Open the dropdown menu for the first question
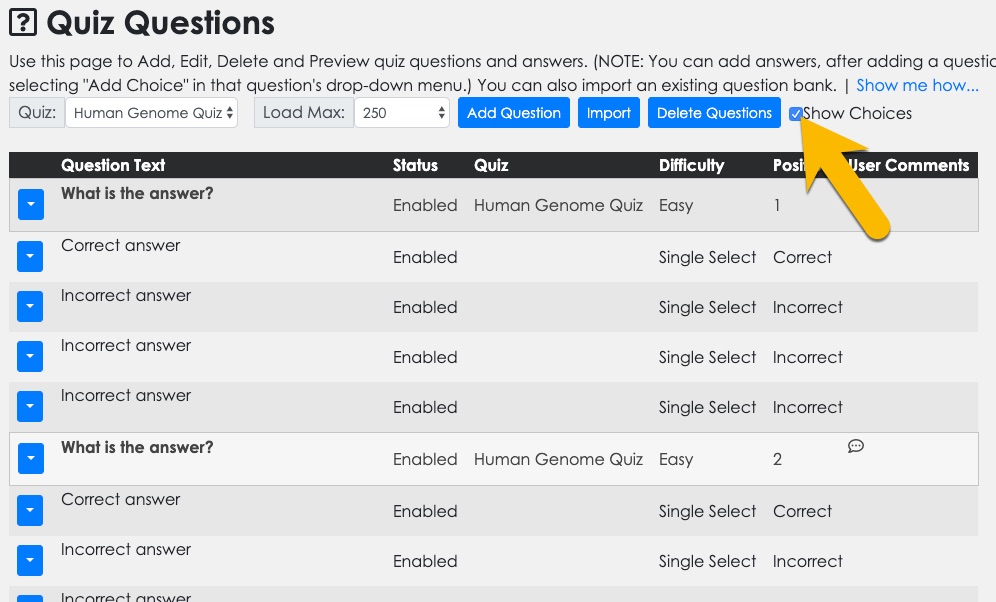 [x=30, y=204]
